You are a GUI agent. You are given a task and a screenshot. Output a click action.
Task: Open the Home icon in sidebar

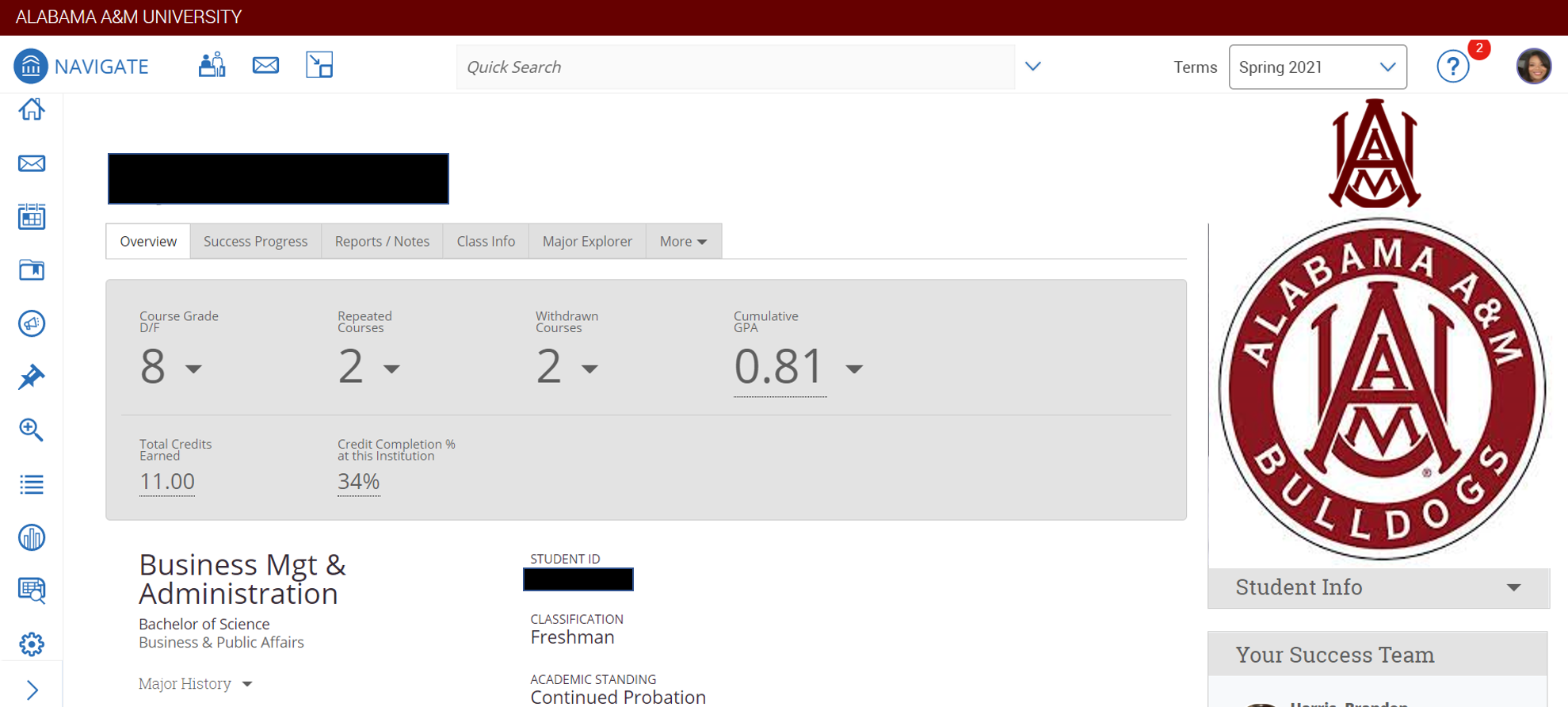tap(32, 109)
